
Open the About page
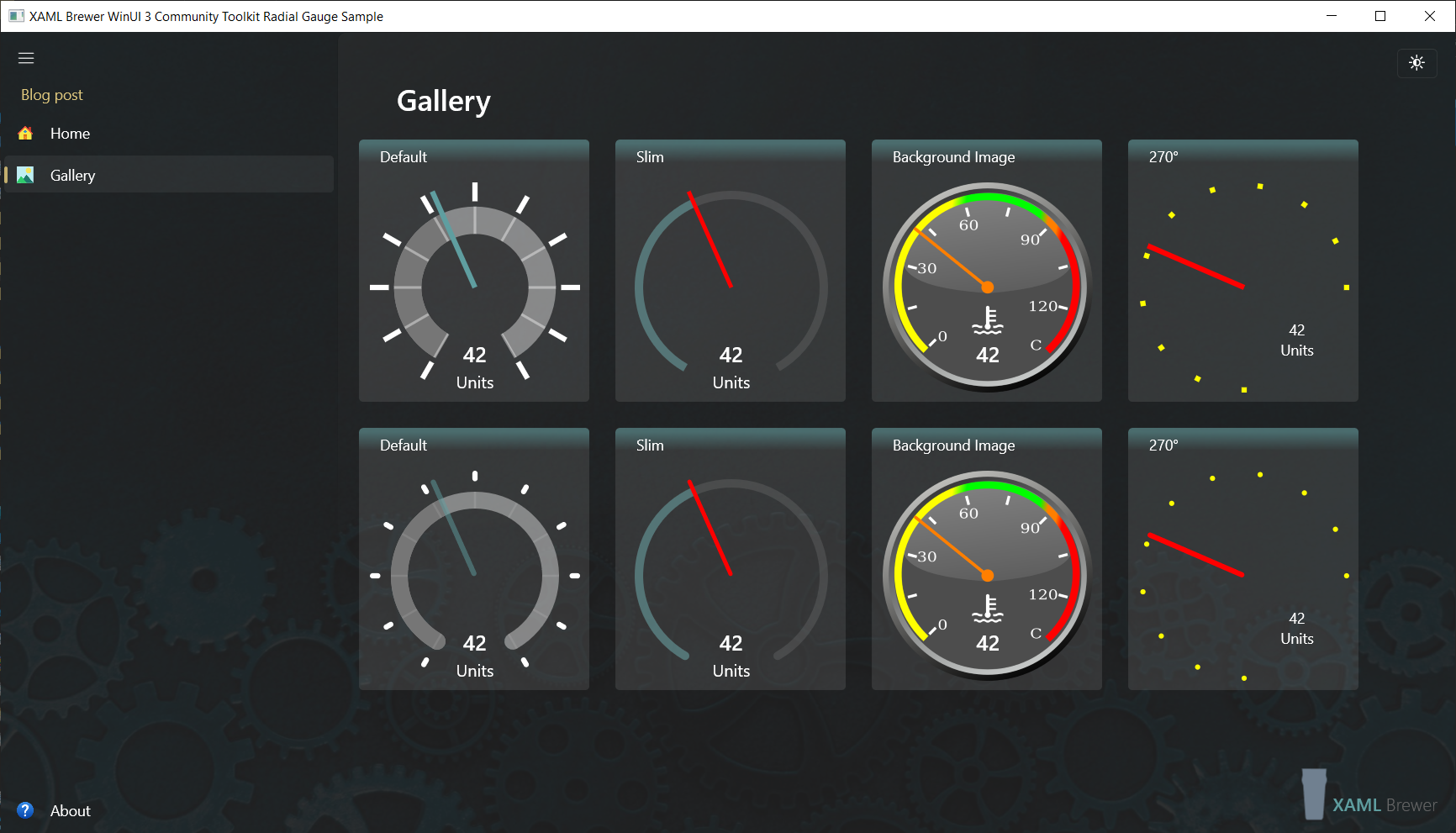(x=71, y=810)
